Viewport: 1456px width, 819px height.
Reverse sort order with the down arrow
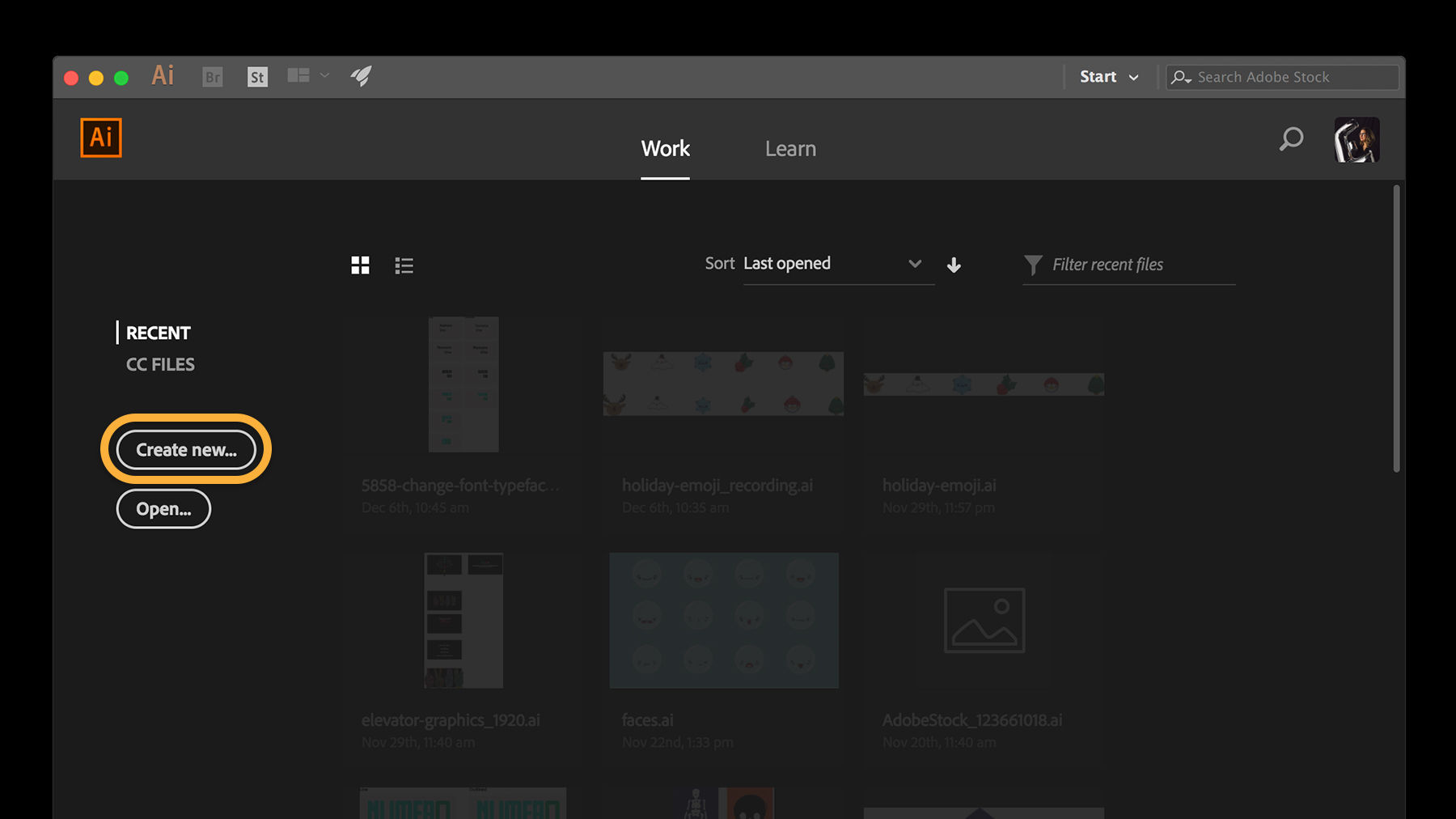(954, 265)
